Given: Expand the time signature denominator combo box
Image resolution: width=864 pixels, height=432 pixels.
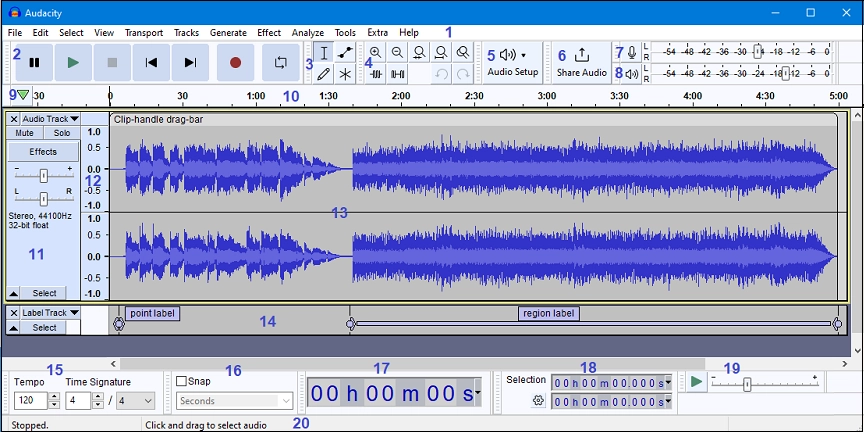Looking at the screenshot, I should pos(136,401).
